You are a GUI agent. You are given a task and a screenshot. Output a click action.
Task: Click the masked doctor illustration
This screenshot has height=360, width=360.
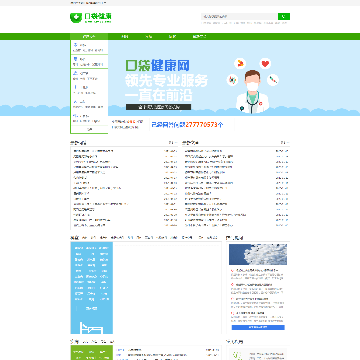[x=252, y=92]
